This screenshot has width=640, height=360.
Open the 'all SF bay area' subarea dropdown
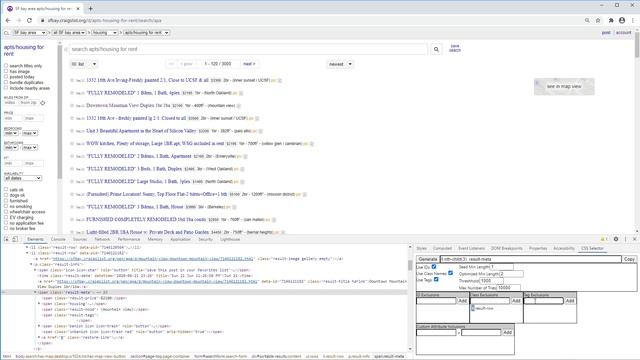pyautogui.click(x=69, y=33)
